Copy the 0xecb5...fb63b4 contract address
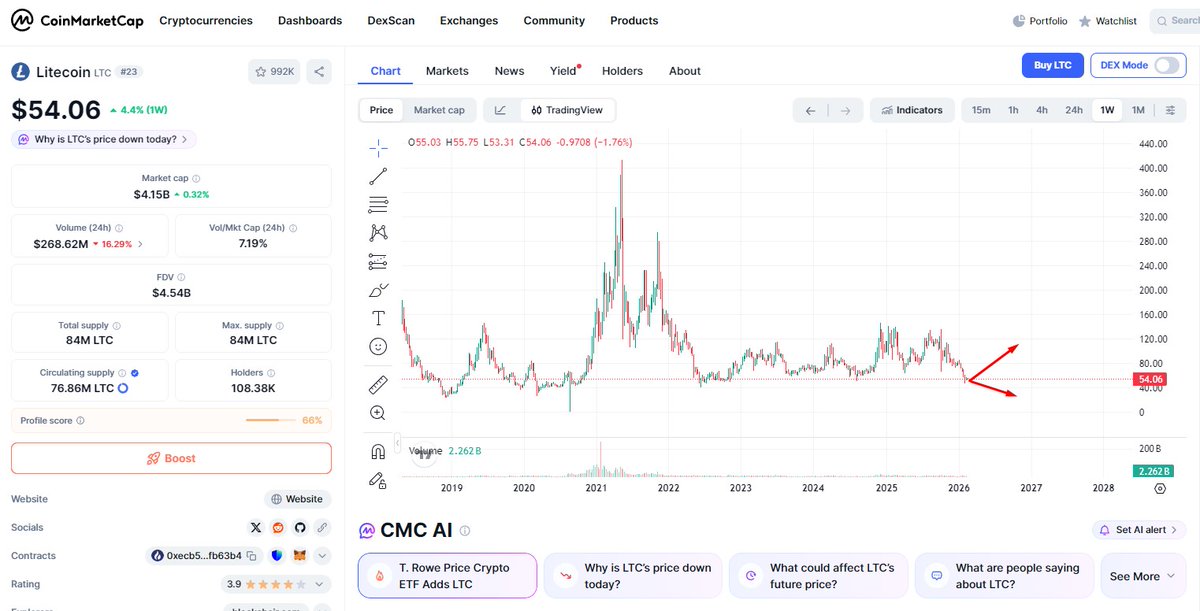The width and height of the screenshot is (1200, 611). 252,555
